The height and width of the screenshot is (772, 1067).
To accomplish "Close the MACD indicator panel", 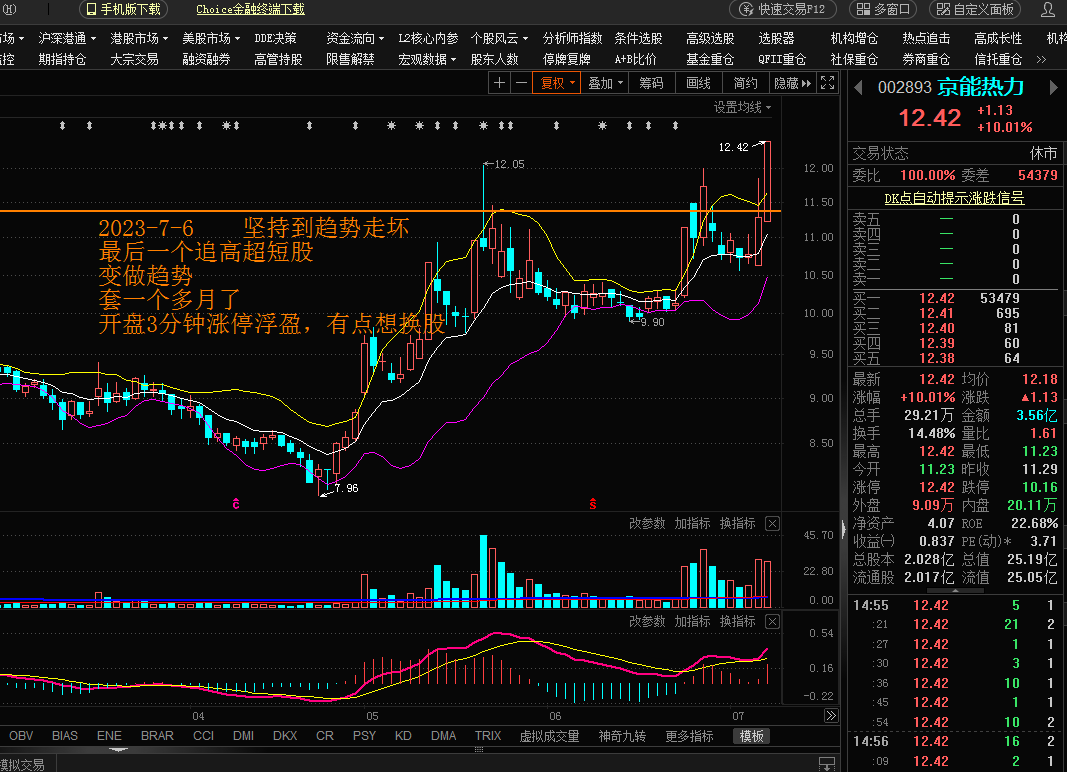I will [772, 622].
